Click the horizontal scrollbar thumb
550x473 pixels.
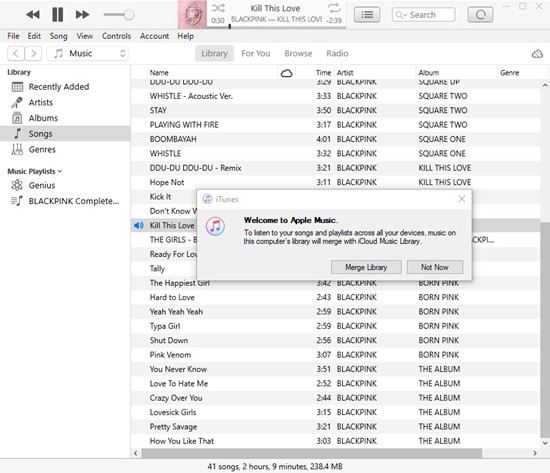[x=311, y=453]
